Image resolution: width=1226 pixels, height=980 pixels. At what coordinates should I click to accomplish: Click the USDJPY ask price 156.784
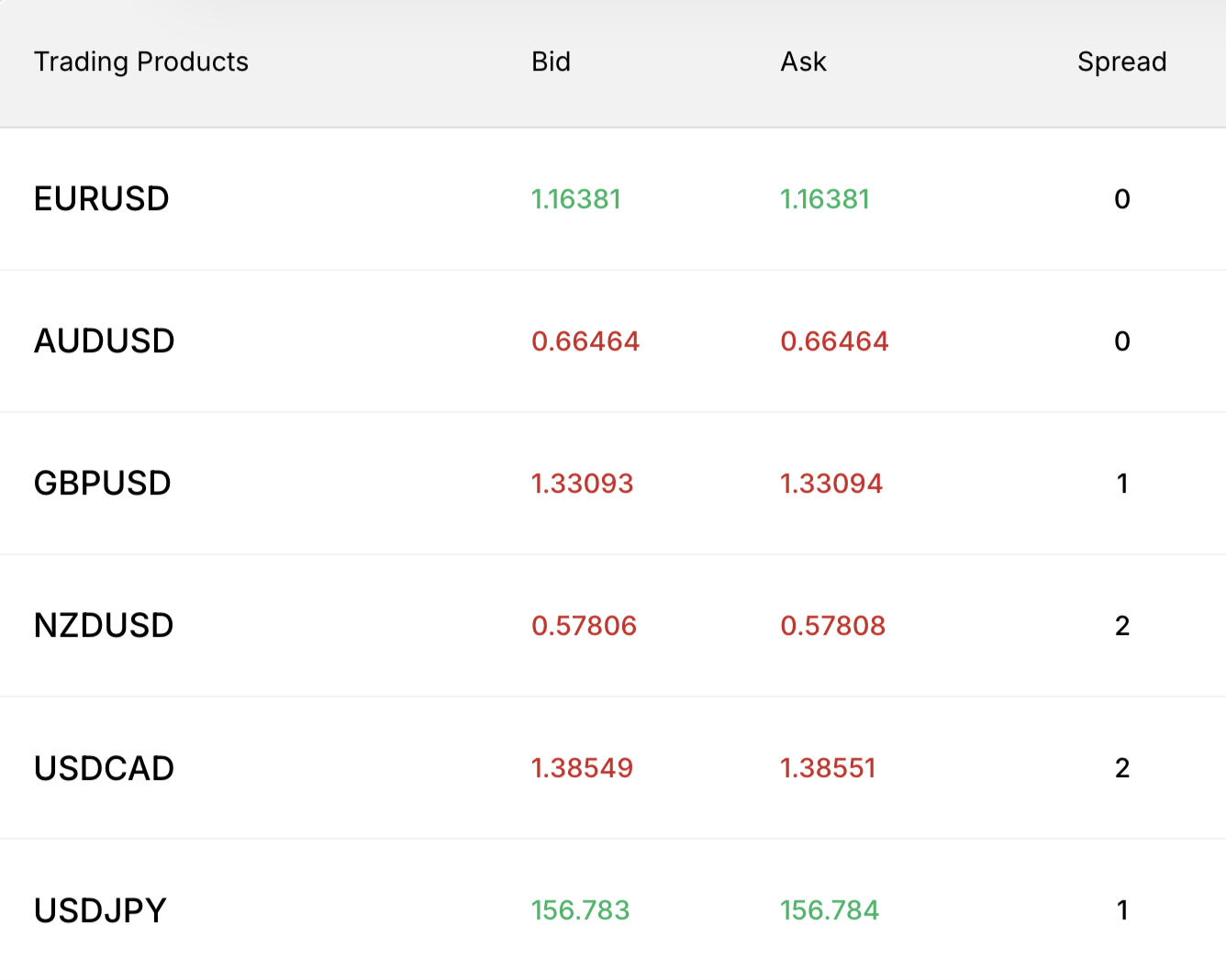pyautogui.click(x=829, y=909)
